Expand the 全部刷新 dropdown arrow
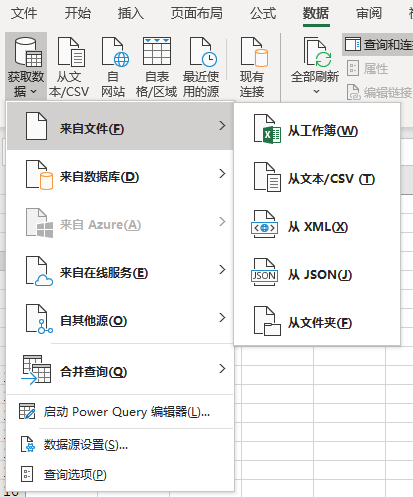Screen dimensions: 413x497 [316, 91]
